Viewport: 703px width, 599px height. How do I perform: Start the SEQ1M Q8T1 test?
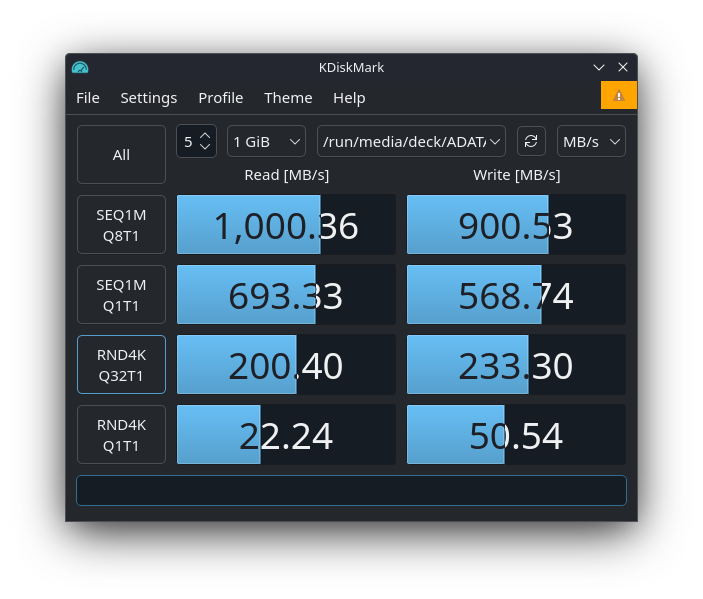point(122,225)
